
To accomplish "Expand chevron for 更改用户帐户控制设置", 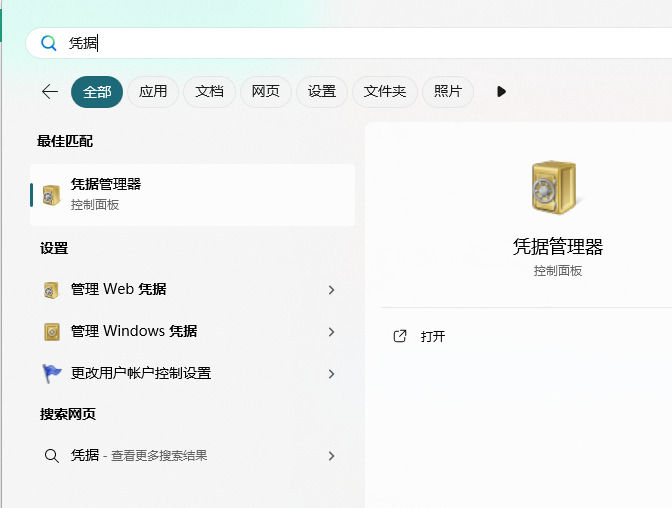I will 331,374.
